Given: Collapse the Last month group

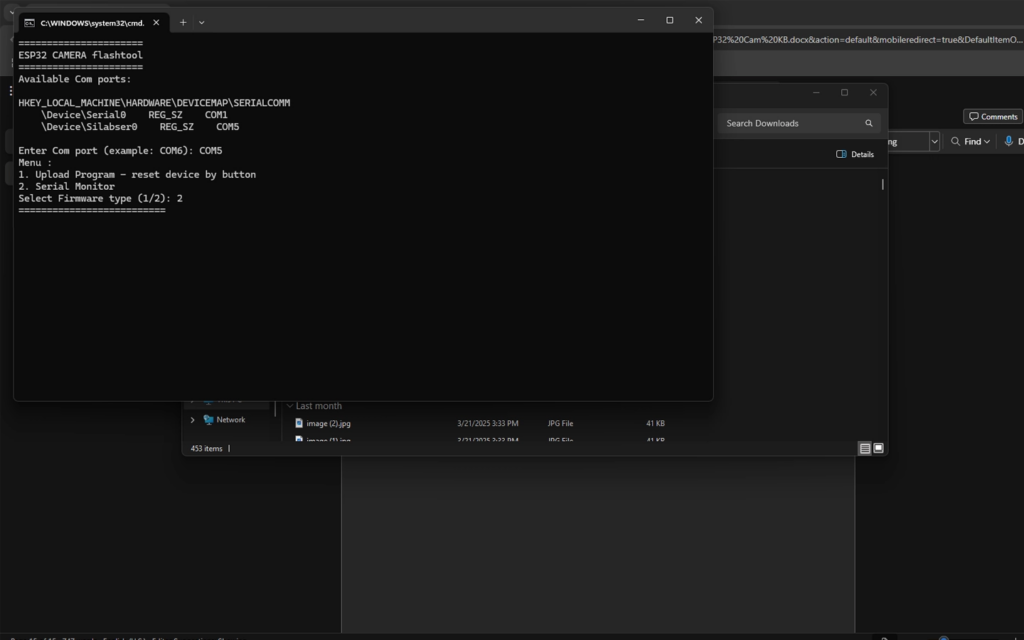Looking at the screenshot, I should [x=290, y=406].
